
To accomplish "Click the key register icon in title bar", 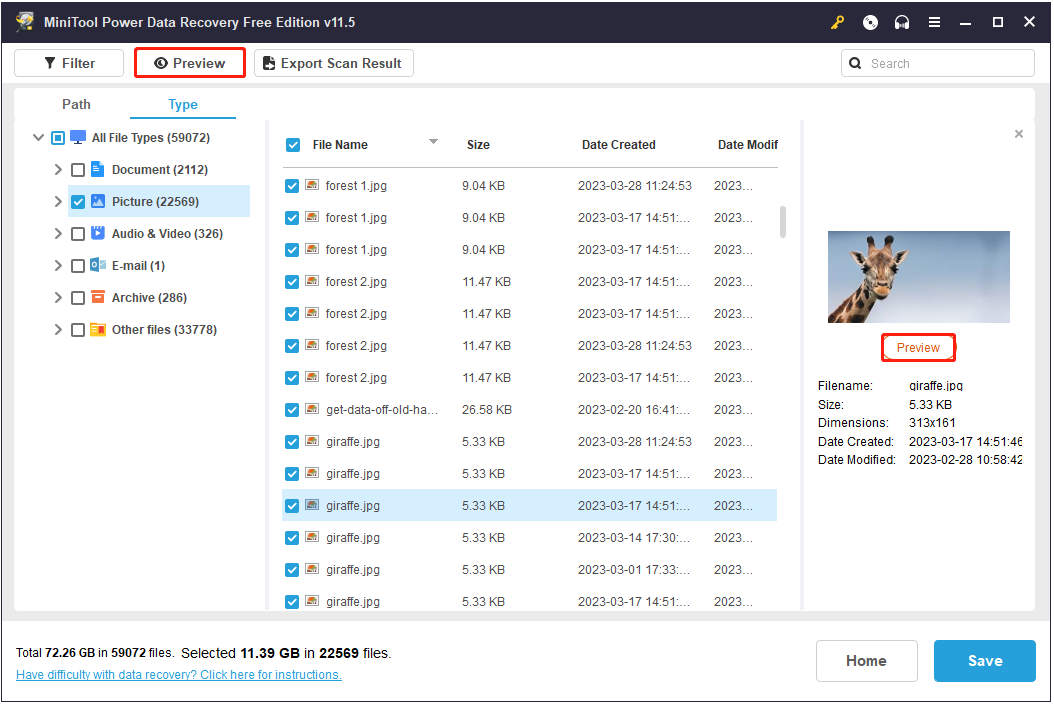I will point(837,23).
